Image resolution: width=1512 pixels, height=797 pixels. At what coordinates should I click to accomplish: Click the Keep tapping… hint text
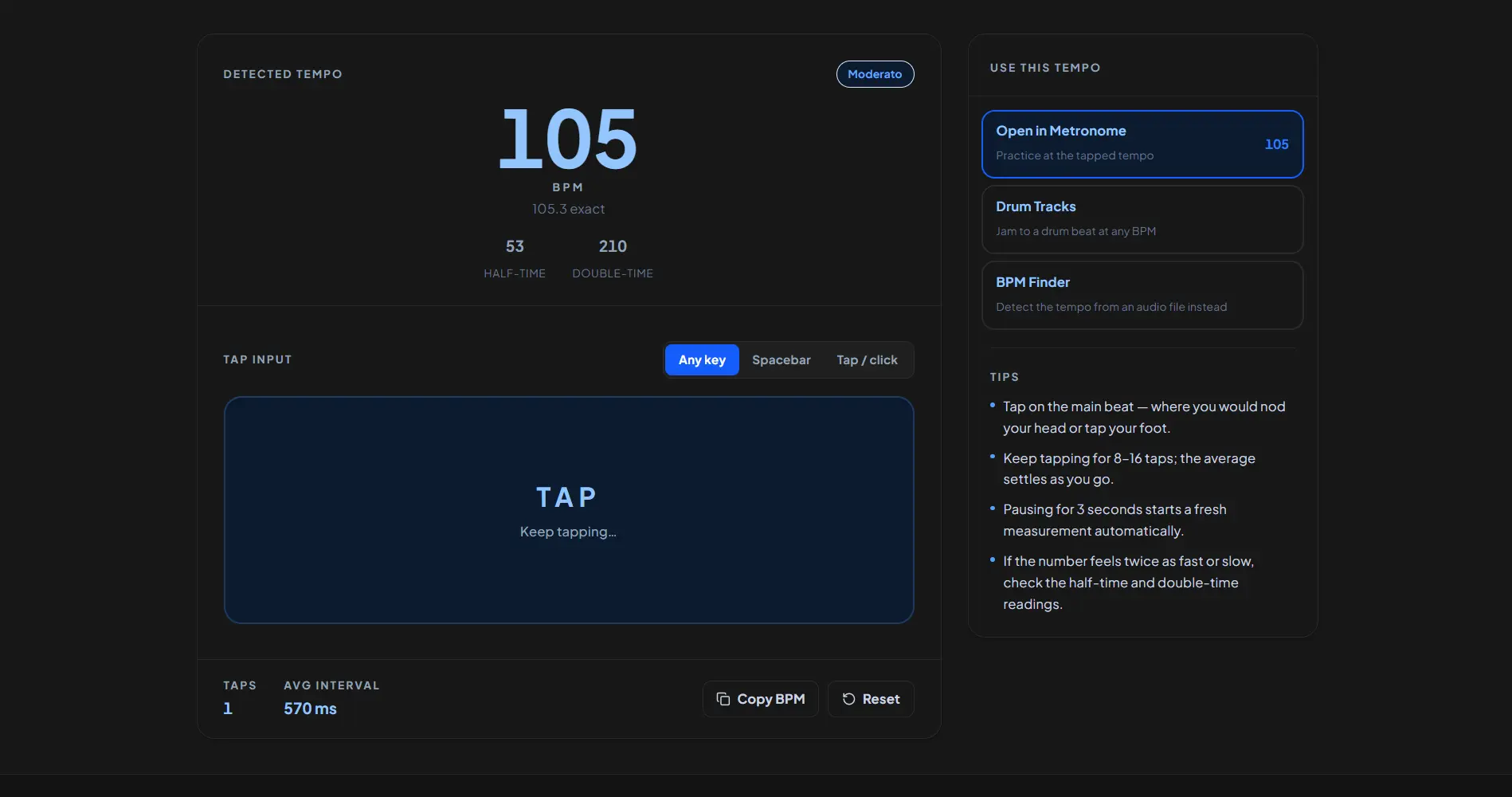point(568,532)
